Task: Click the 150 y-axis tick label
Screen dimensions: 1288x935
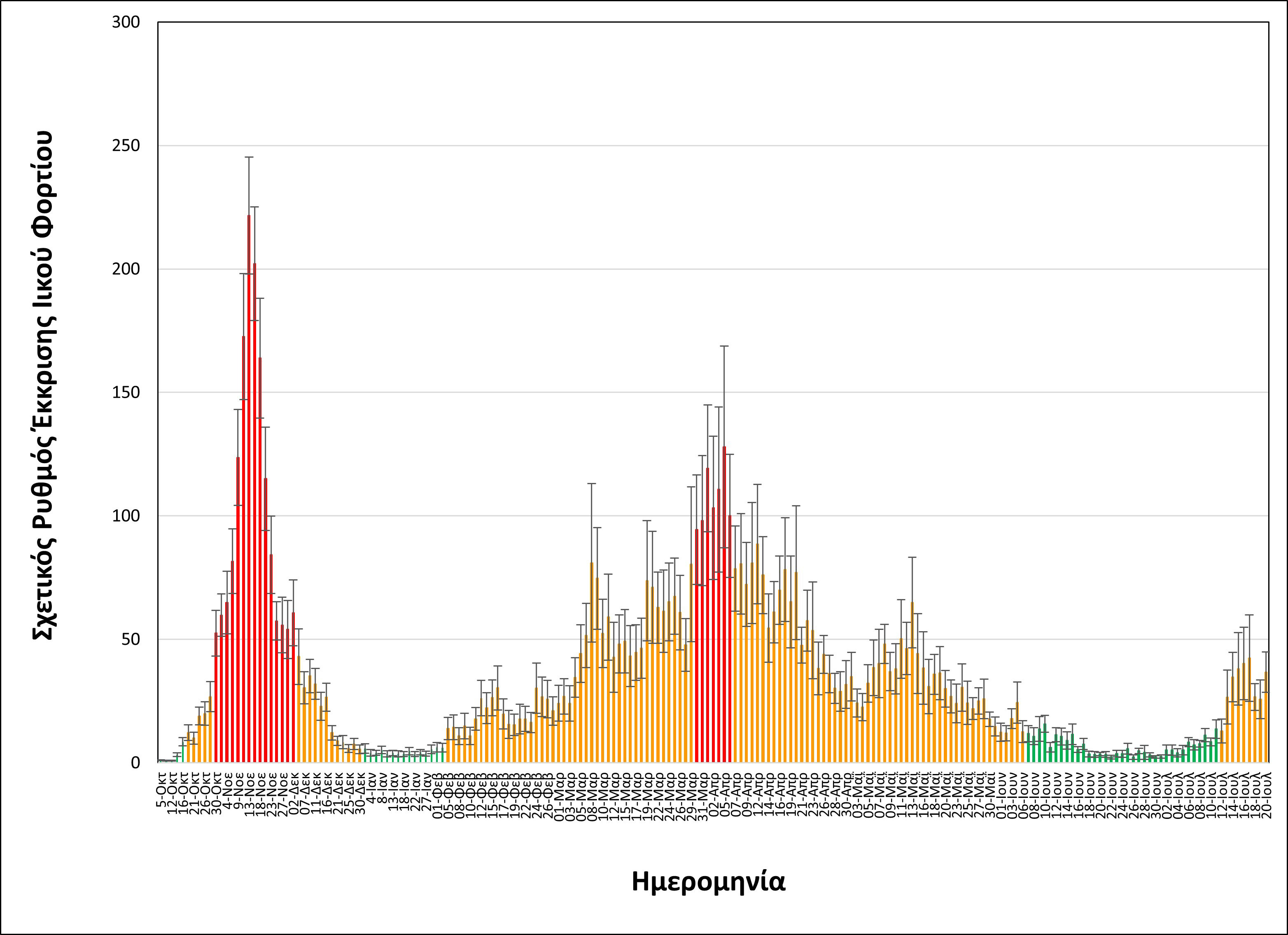Action: coord(126,392)
